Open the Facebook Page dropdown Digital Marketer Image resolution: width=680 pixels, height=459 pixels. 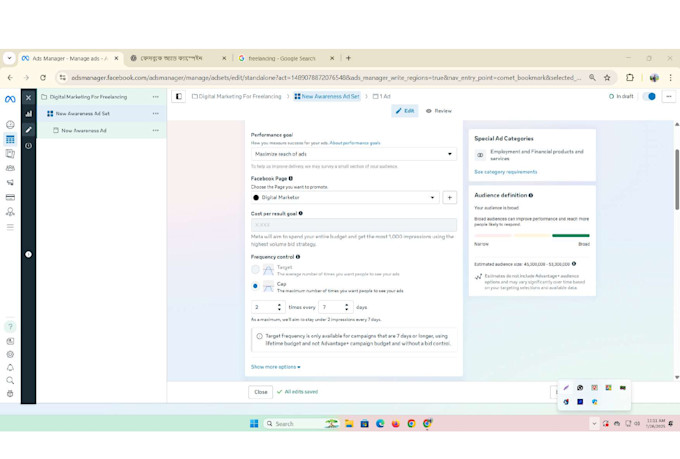pyautogui.click(x=345, y=197)
